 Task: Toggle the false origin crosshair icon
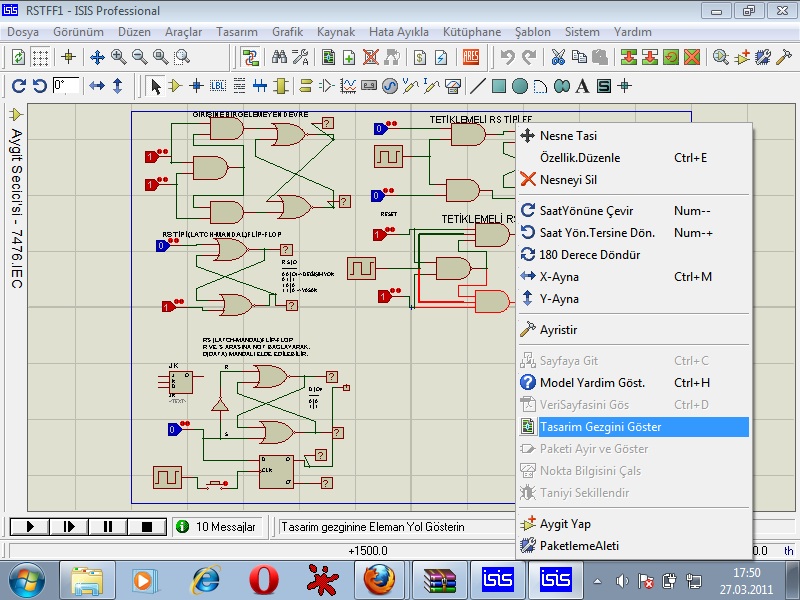tap(68, 57)
